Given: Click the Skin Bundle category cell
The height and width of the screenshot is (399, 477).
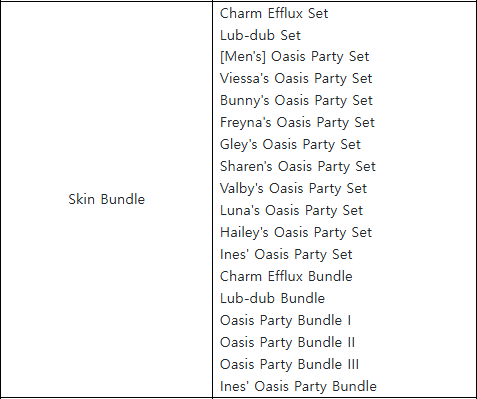Looking at the screenshot, I should [106, 199].
